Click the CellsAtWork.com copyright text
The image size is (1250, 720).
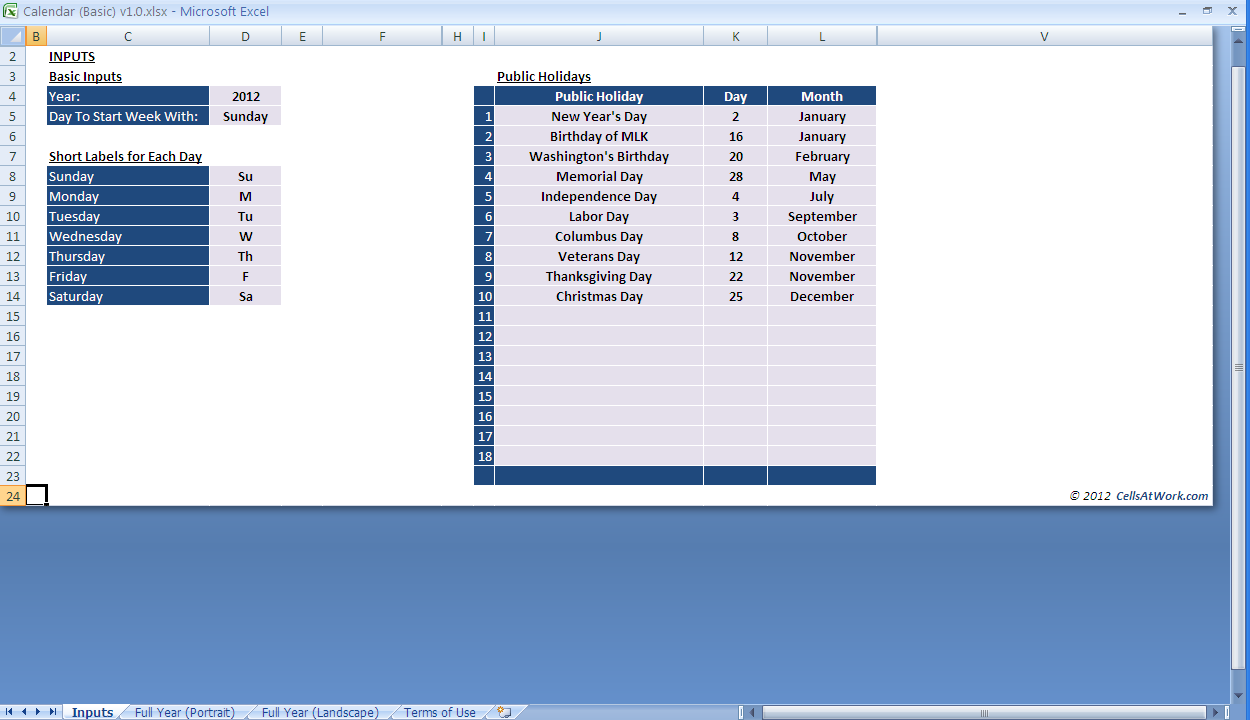pyautogui.click(x=1139, y=495)
